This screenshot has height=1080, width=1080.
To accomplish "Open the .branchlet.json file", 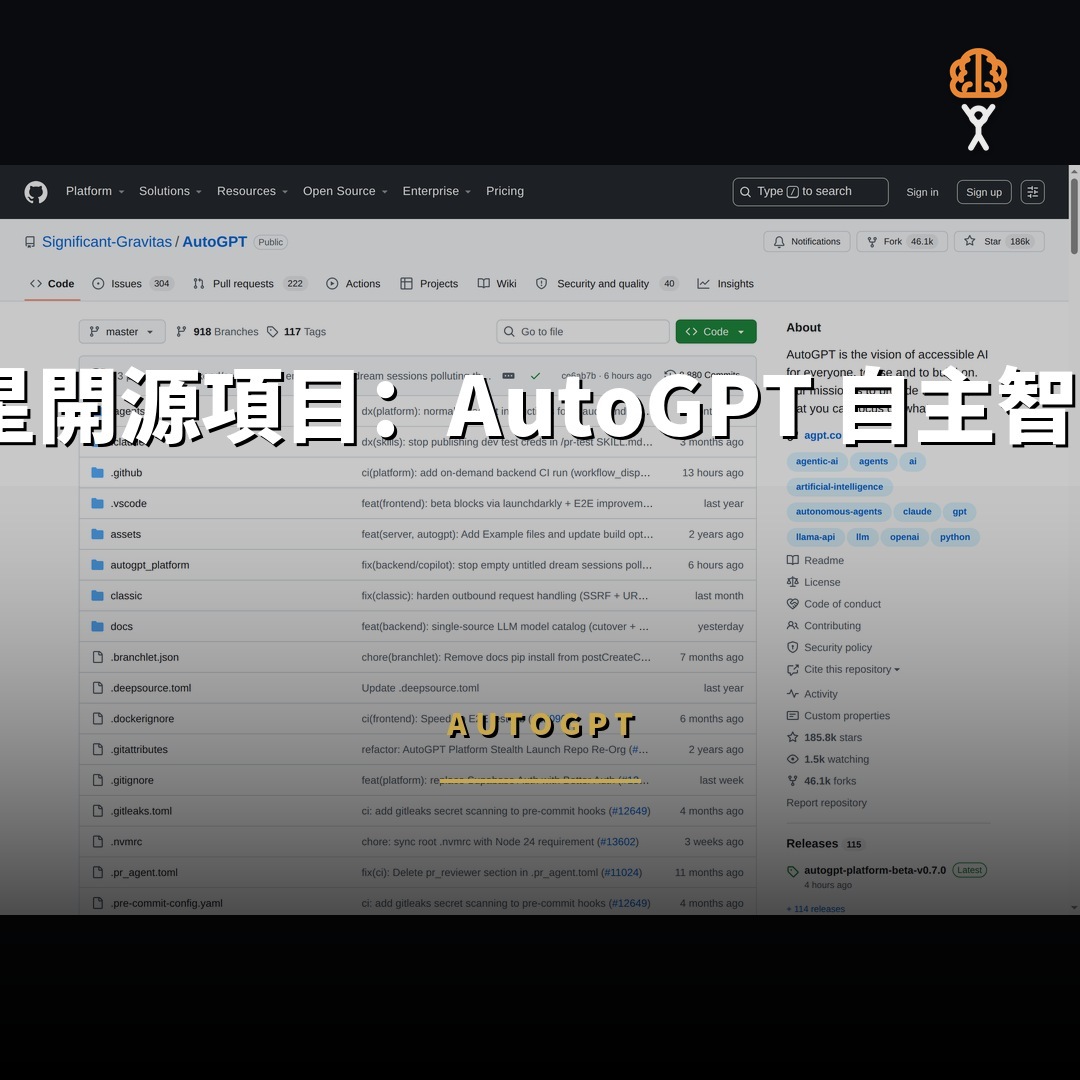I will point(145,658).
